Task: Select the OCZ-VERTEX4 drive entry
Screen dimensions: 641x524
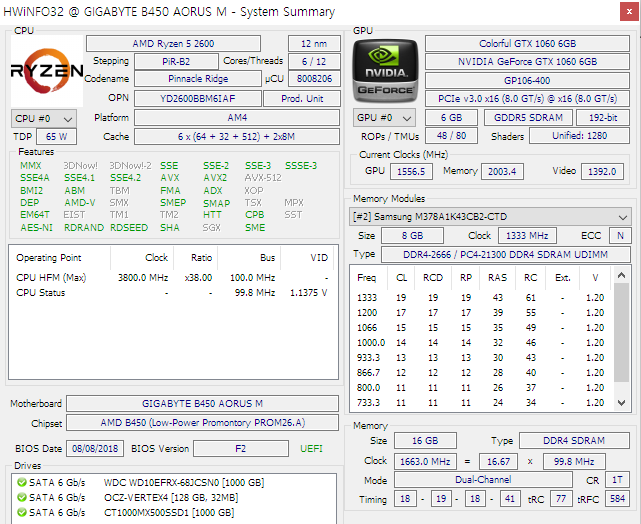Action: [172, 497]
